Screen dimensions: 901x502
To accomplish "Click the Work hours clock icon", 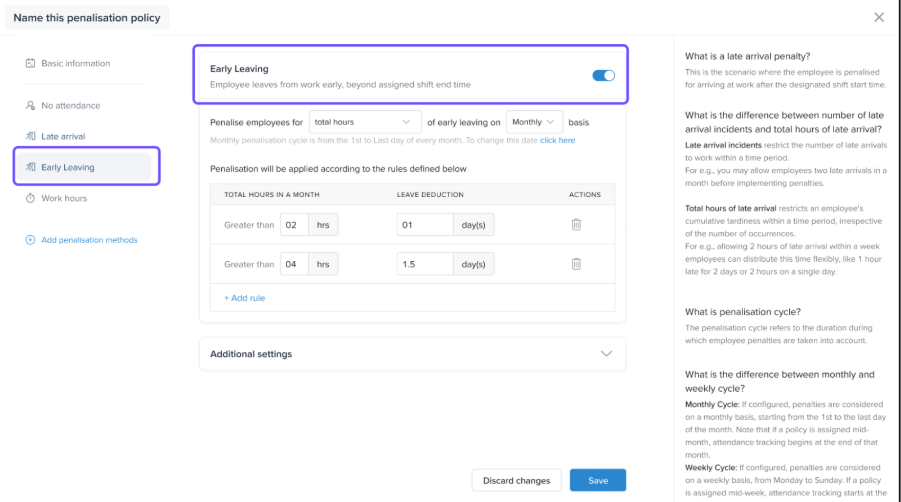I will click(30, 198).
